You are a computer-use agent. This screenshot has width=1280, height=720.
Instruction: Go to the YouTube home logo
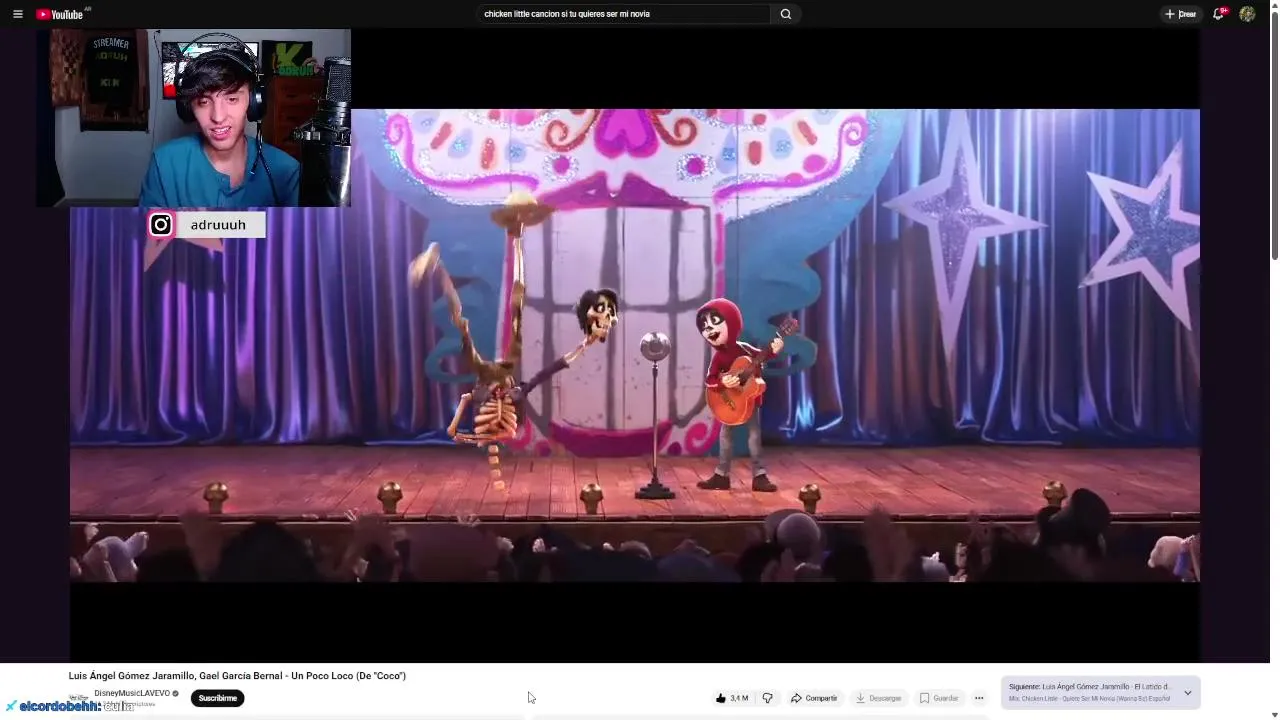60,14
